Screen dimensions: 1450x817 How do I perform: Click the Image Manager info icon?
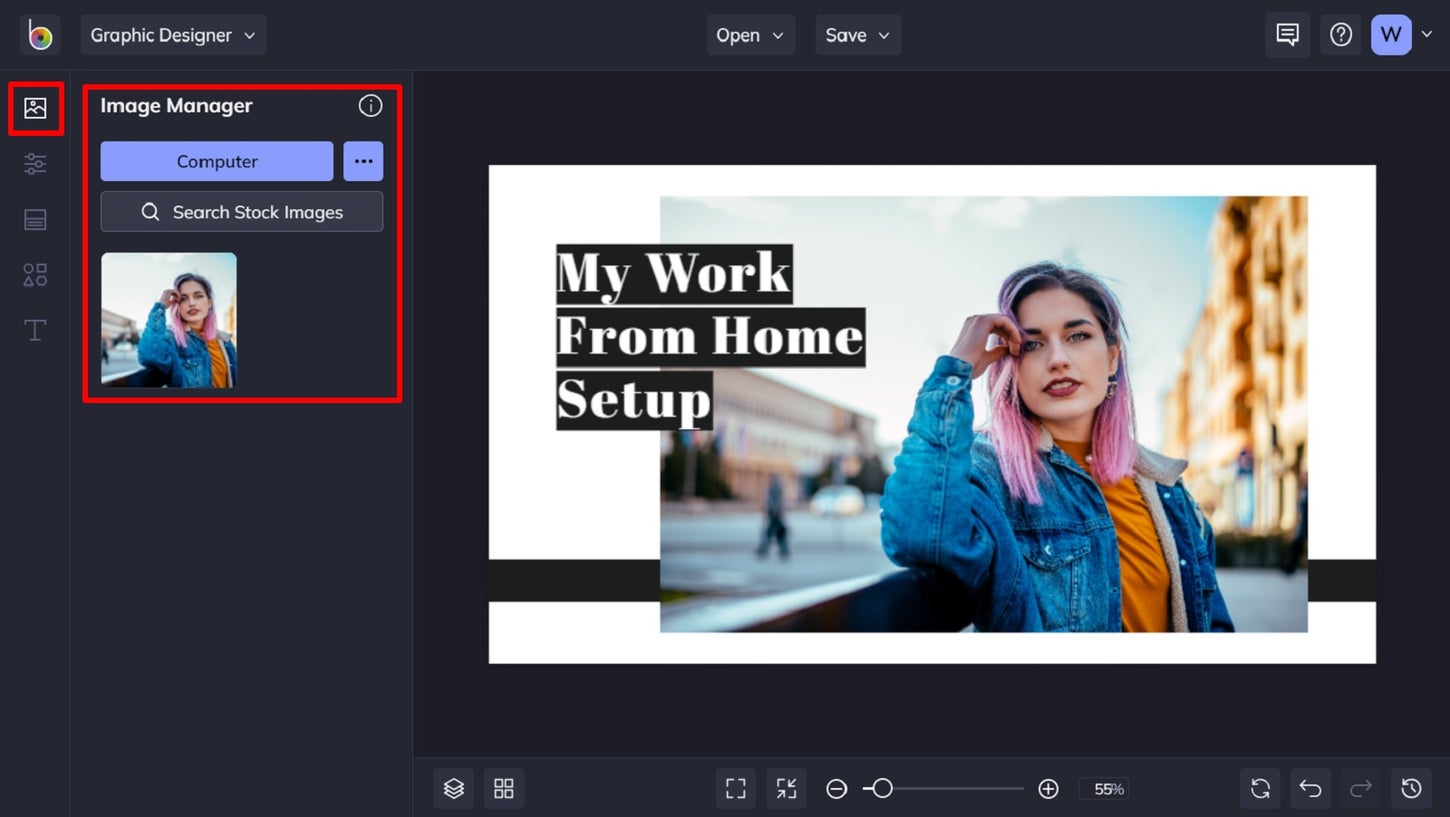coord(370,105)
